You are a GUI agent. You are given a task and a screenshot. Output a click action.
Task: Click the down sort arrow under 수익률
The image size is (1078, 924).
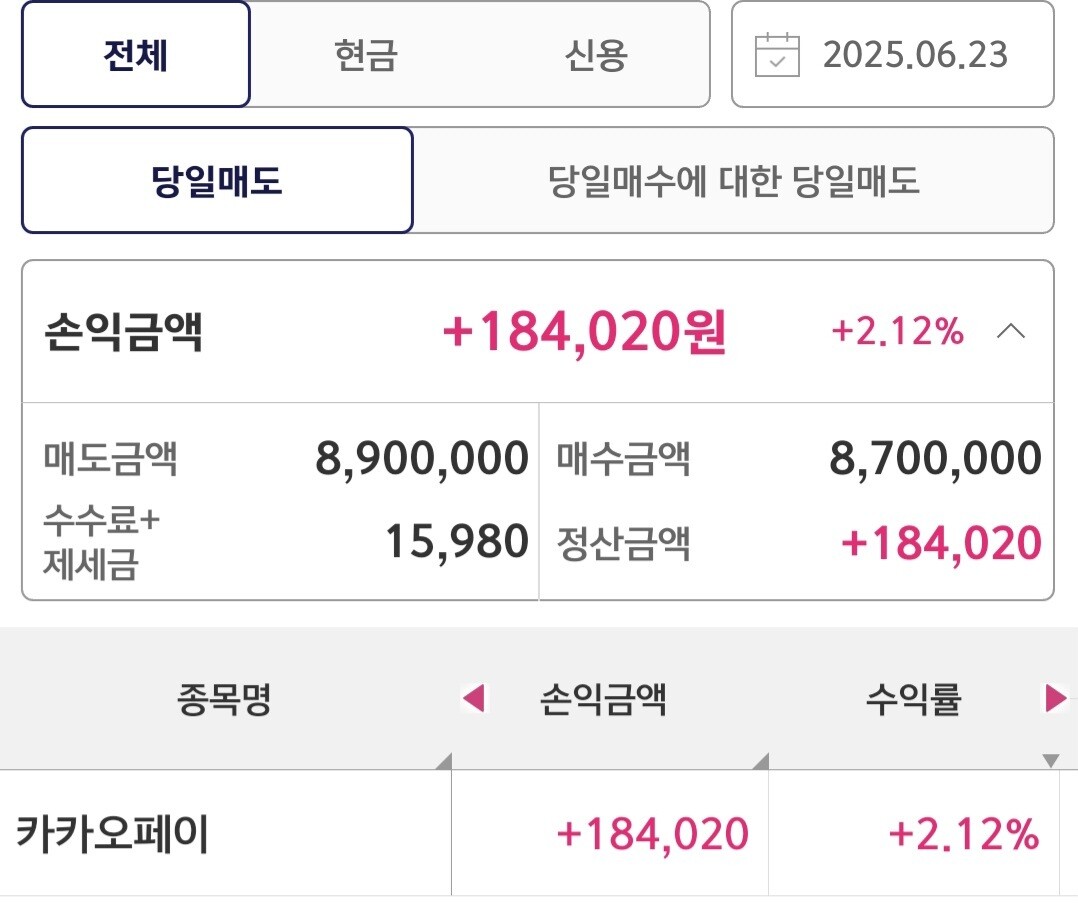pyautogui.click(x=1050, y=761)
